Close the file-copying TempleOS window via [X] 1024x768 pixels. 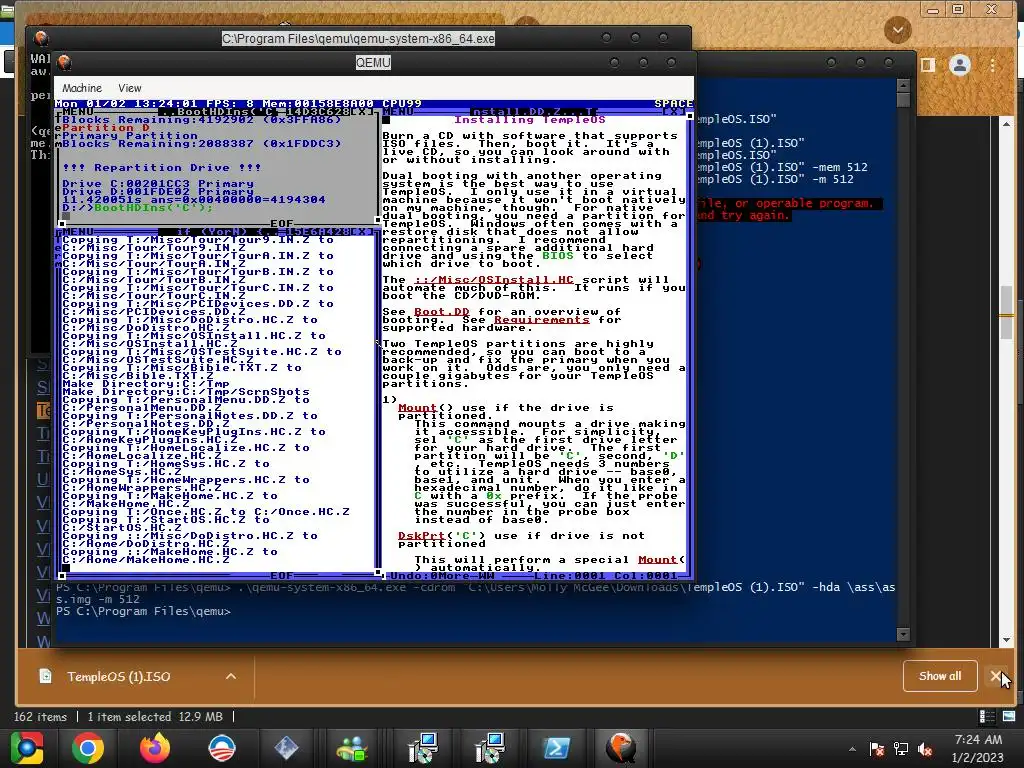364,231
